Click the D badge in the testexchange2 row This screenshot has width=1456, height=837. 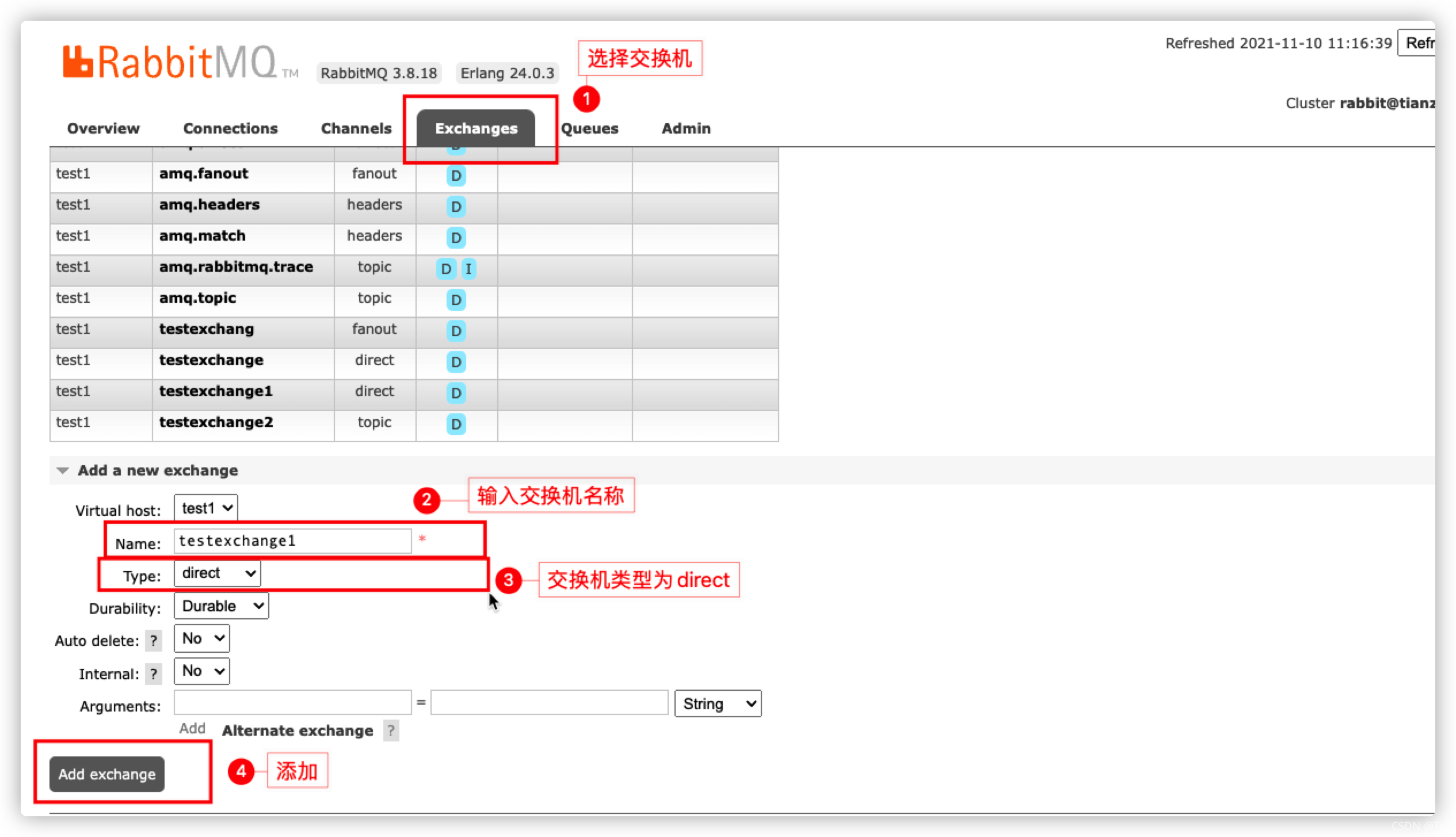click(456, 424)
